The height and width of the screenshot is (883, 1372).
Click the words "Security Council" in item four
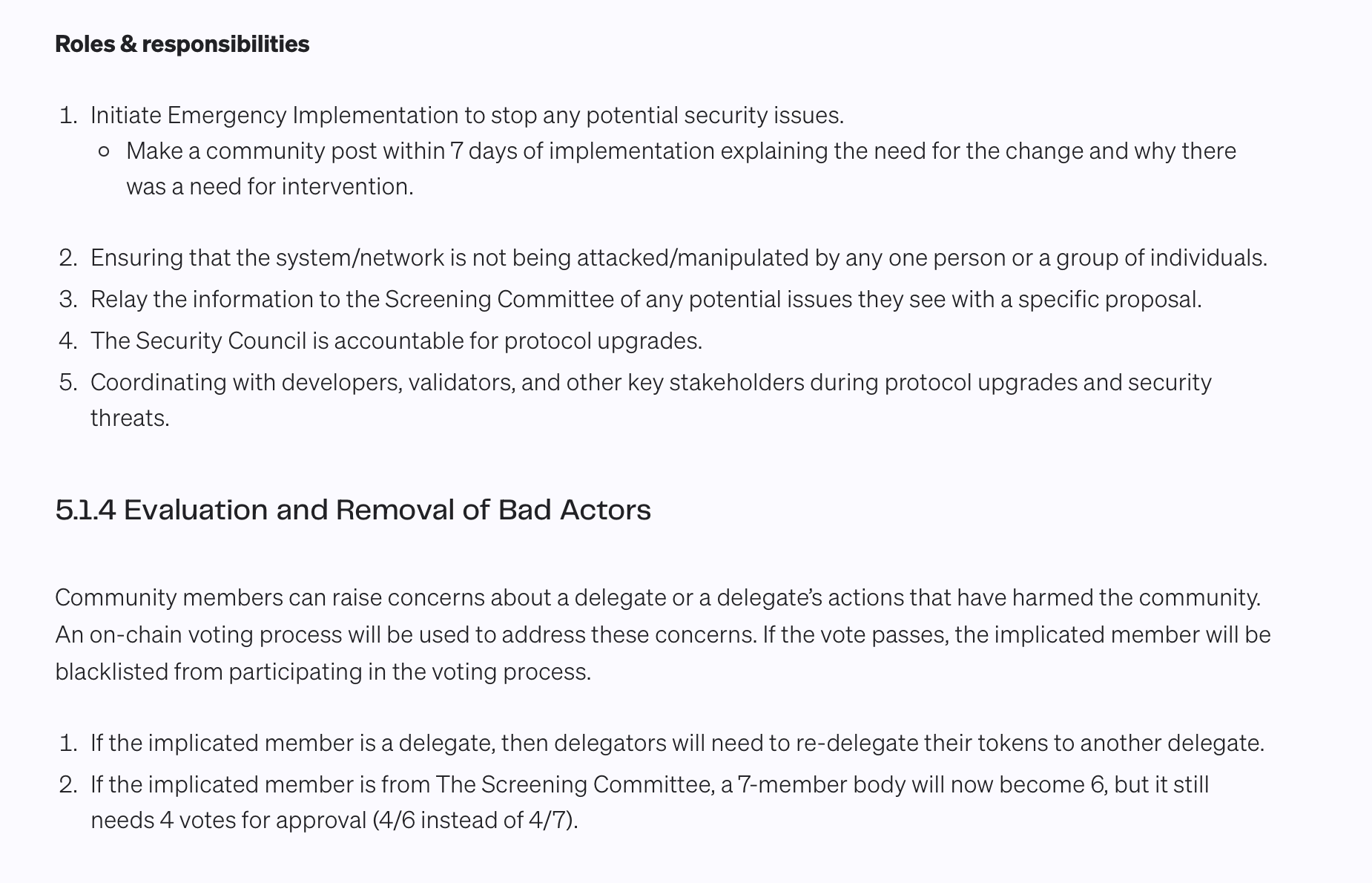tap(220, 341)
